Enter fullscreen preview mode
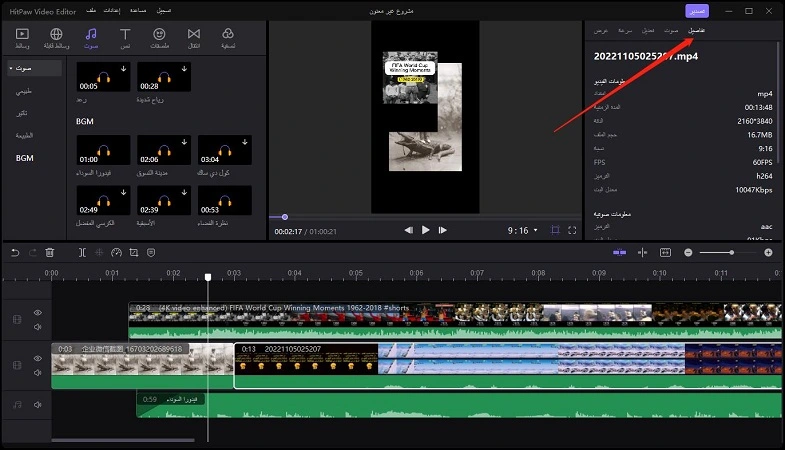785x450 pixels. (x=572, y=230)
